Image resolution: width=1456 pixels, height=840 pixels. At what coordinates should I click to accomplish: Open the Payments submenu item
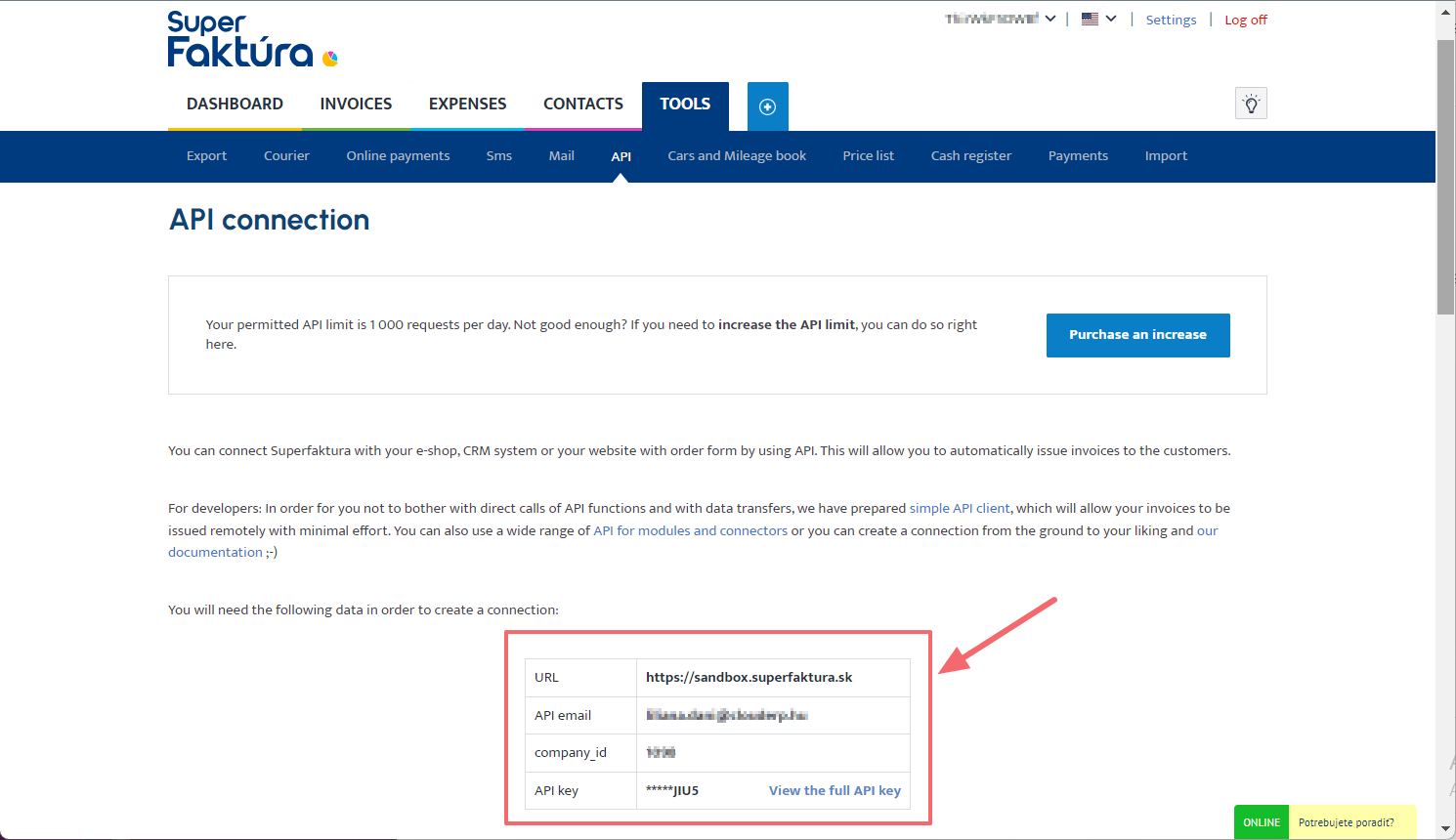click(1078, 156)
